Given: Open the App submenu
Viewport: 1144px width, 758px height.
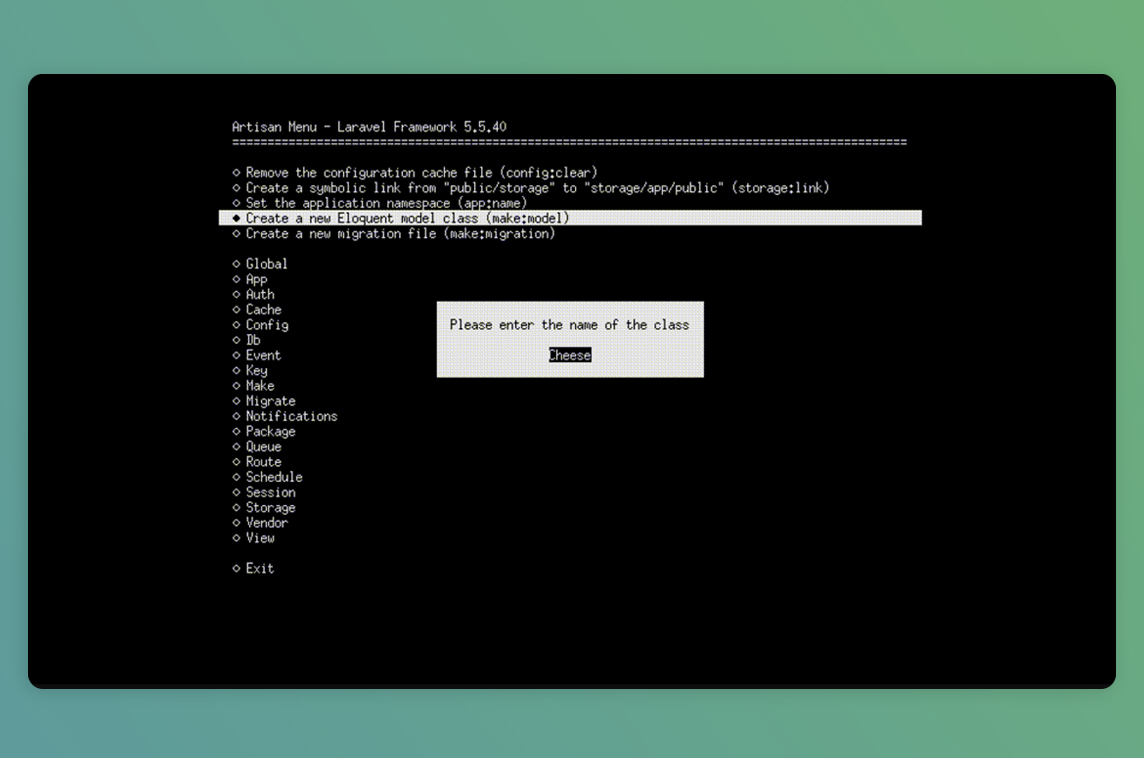Looking at the screenshot, I should (x=250, y=279).
